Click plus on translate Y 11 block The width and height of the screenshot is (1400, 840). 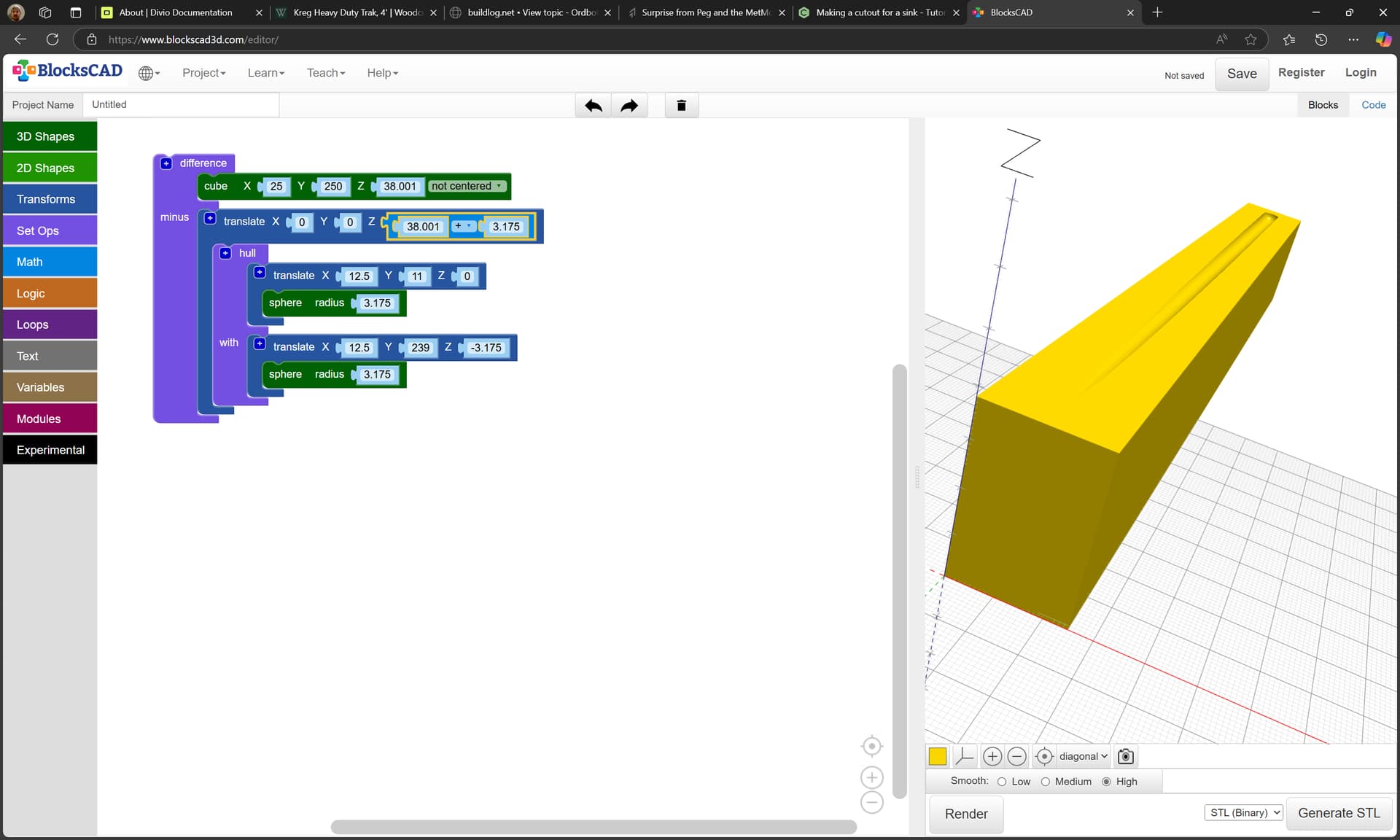(x=260, y=272)
